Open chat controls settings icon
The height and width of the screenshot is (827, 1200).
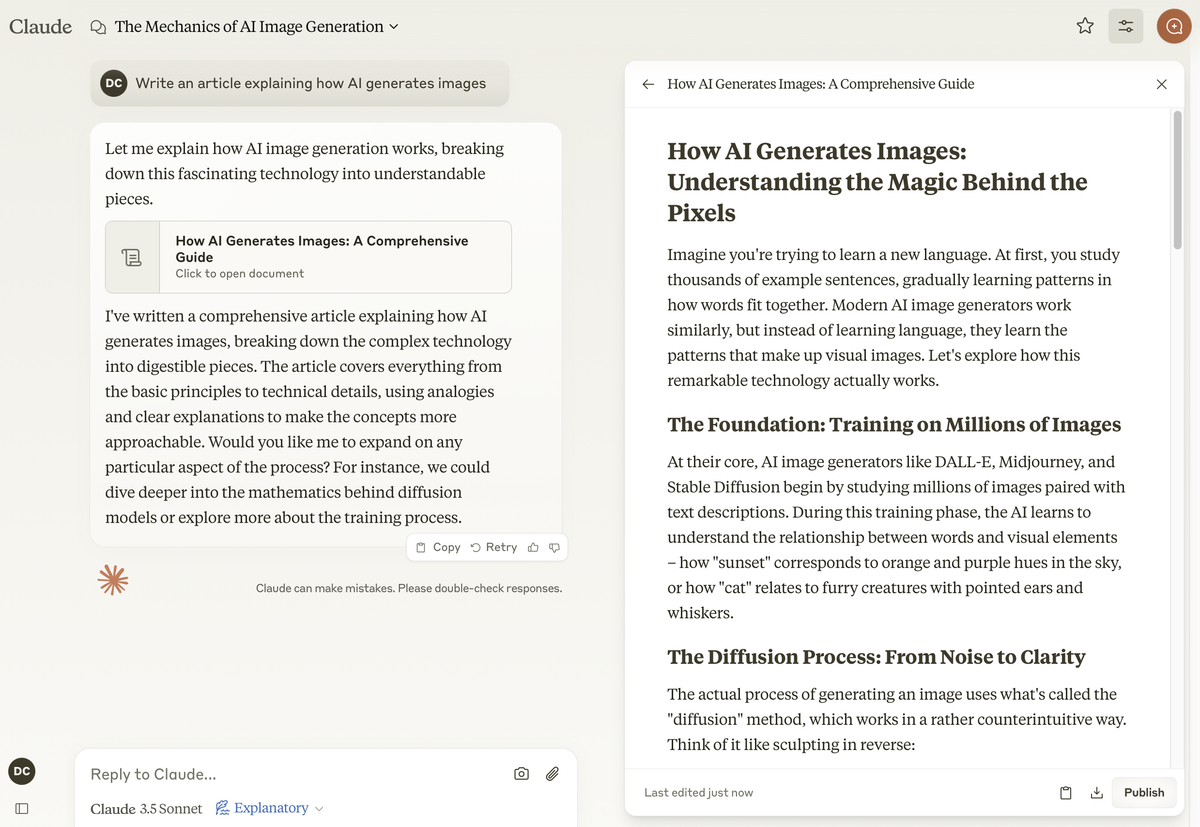click(1126, 27)
